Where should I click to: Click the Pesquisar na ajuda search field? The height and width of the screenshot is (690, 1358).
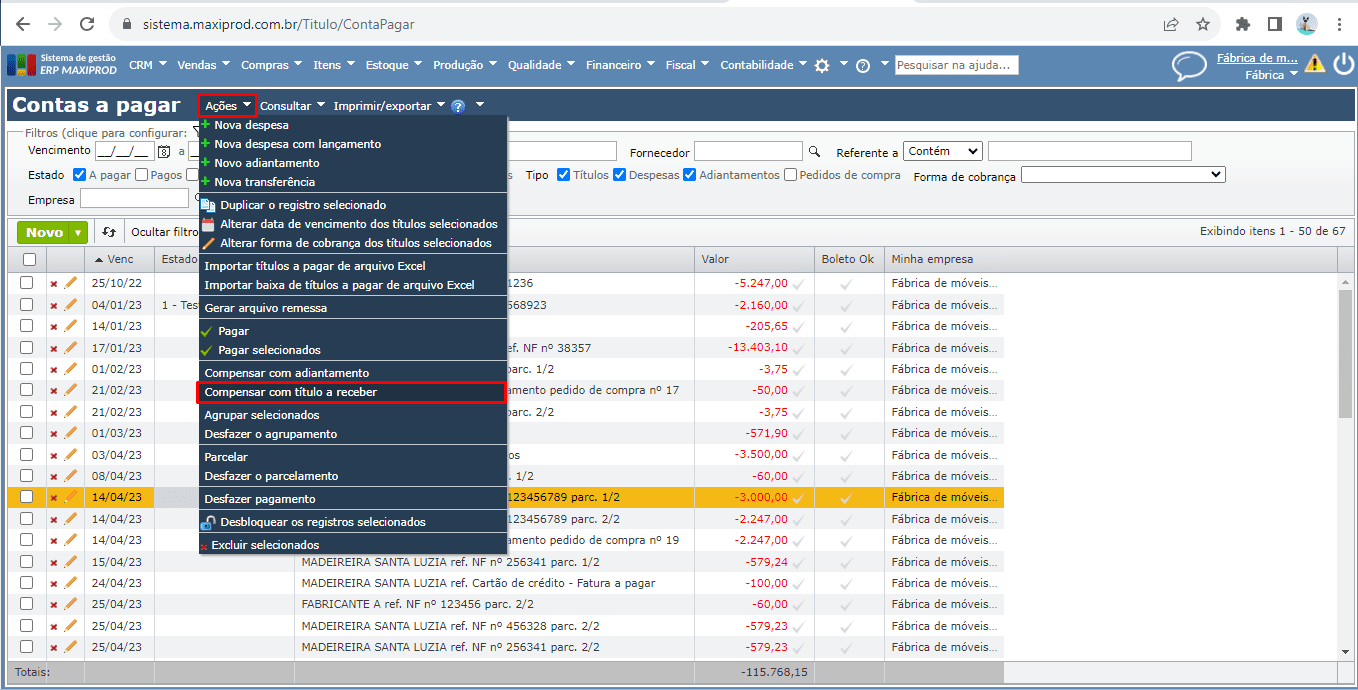[x=956, y=65]
